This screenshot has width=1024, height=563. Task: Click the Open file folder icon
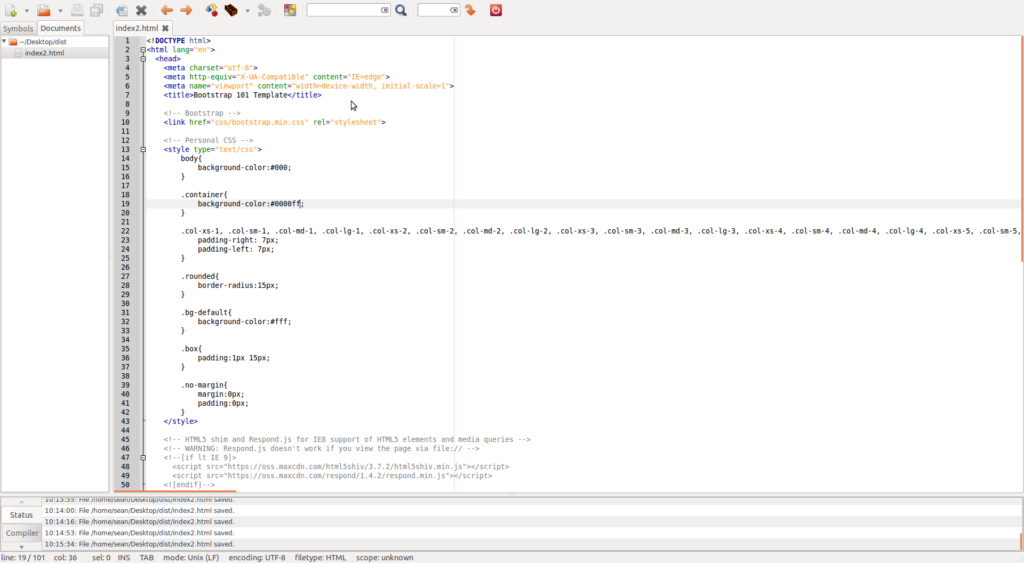(x=44, y=10)
